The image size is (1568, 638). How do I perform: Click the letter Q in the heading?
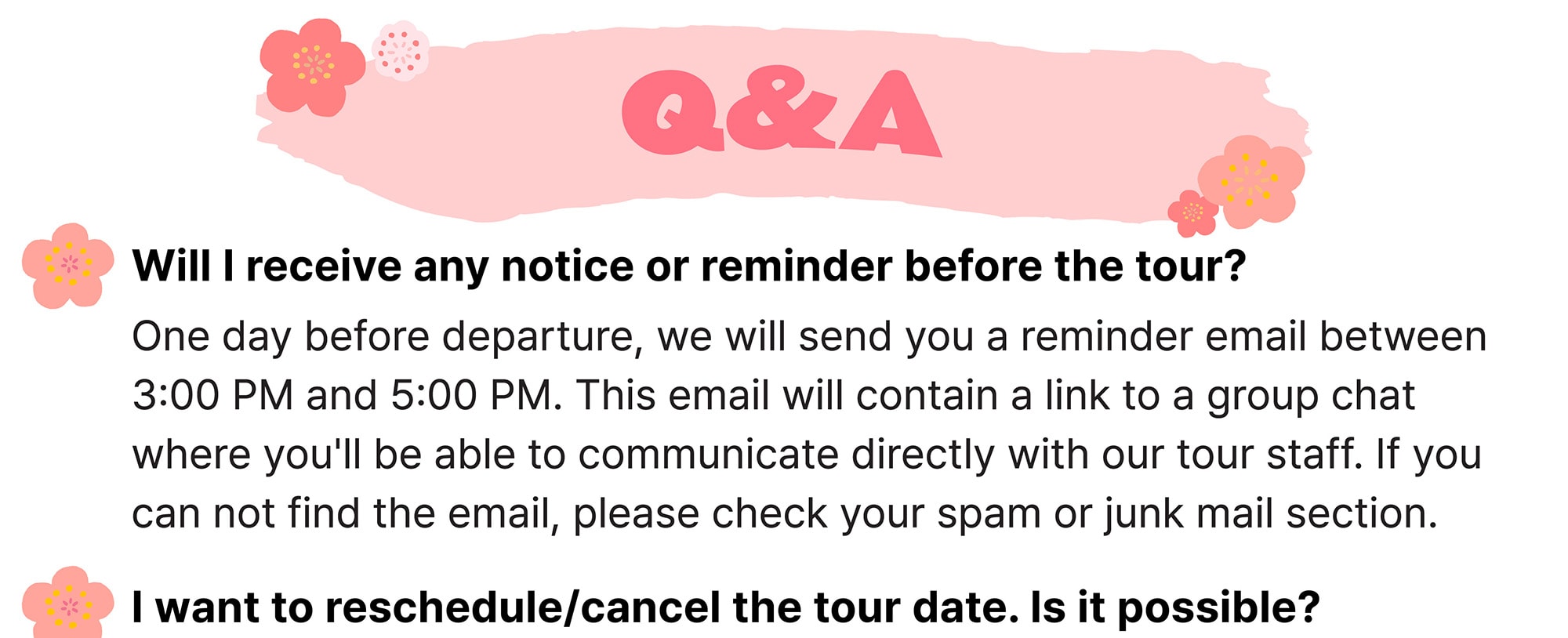tap(671, 112)
